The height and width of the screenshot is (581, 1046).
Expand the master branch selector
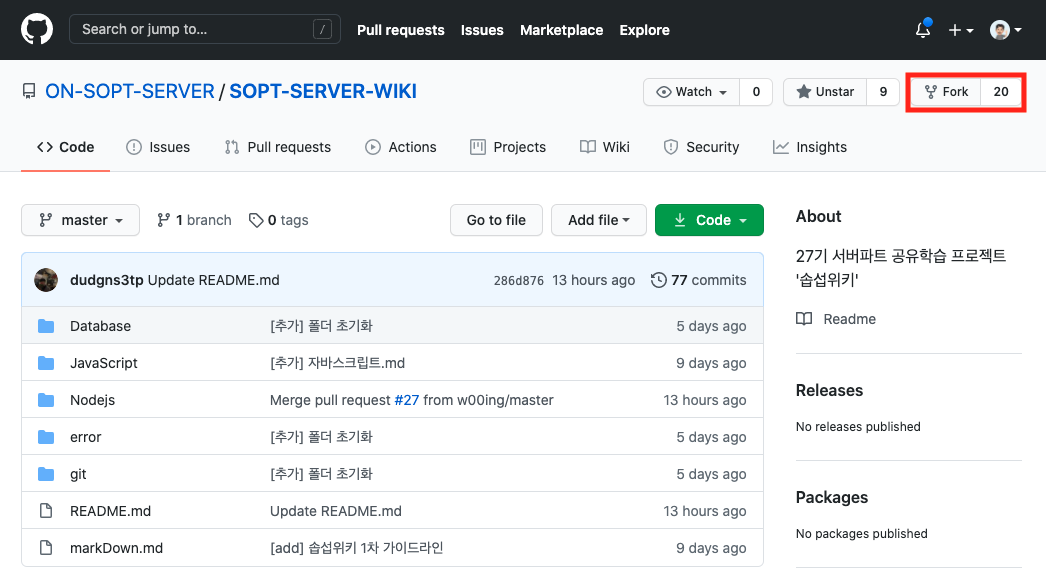pyautogui.click(x=81, y=220)
